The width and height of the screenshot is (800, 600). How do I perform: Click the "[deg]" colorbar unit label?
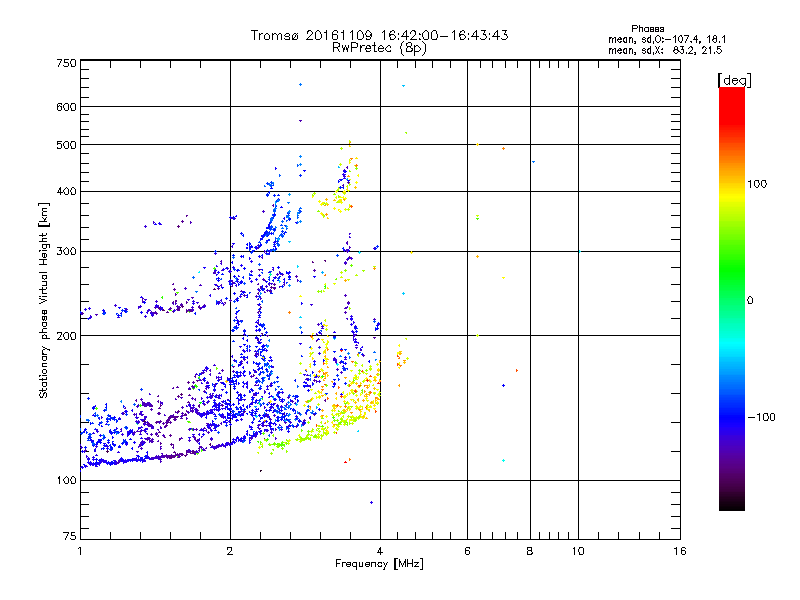[x=734, y=80]
